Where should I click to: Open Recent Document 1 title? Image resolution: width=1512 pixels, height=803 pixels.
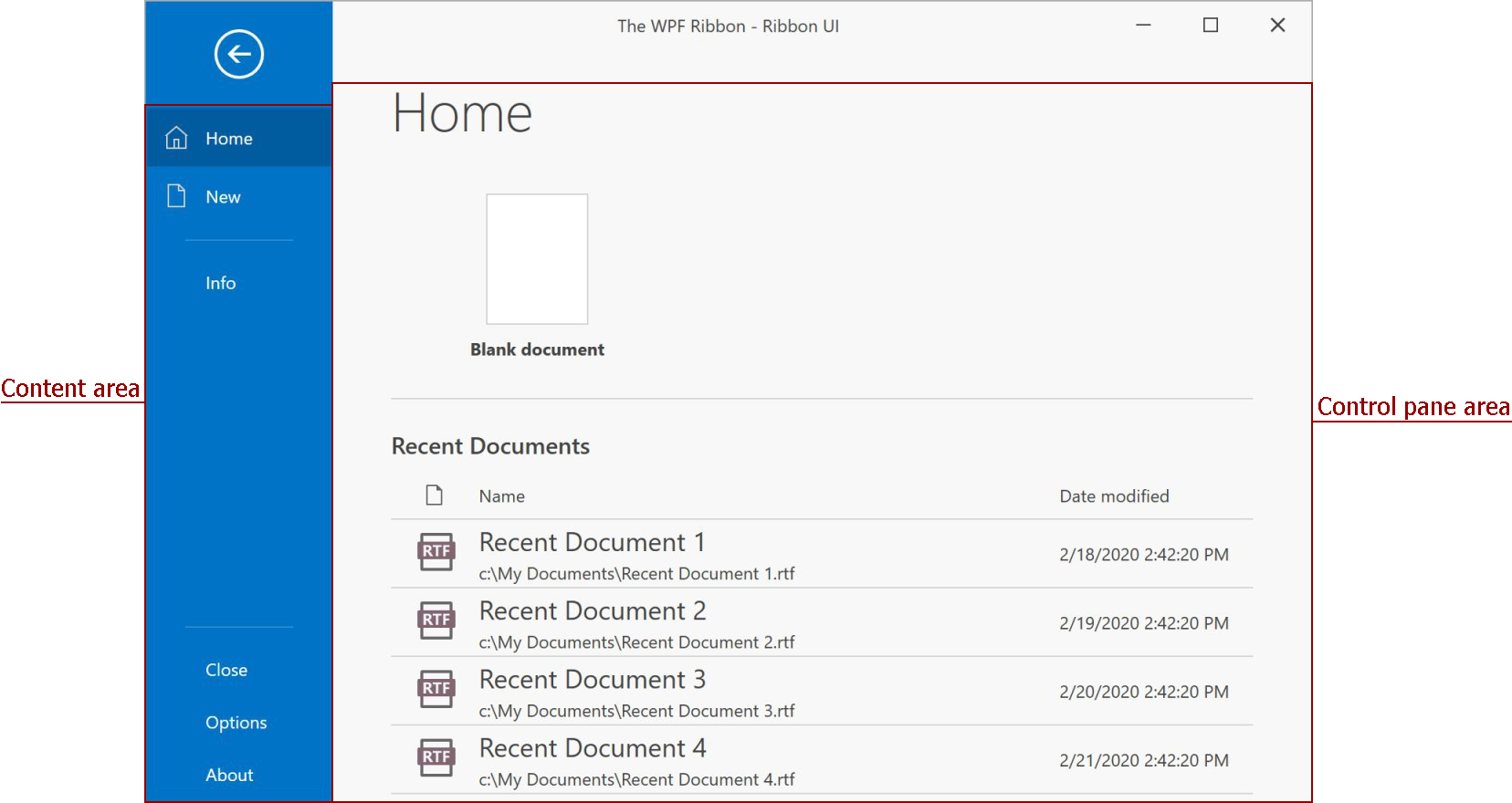click(592, 543)
